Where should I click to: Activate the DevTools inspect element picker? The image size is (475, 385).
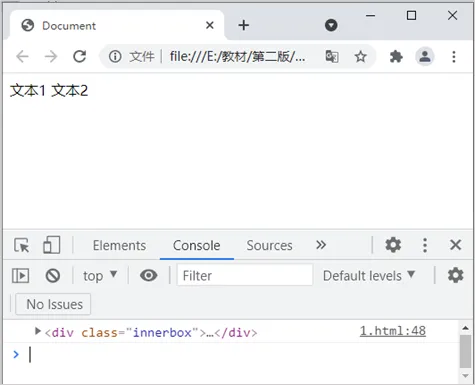(x=22, y=245)
